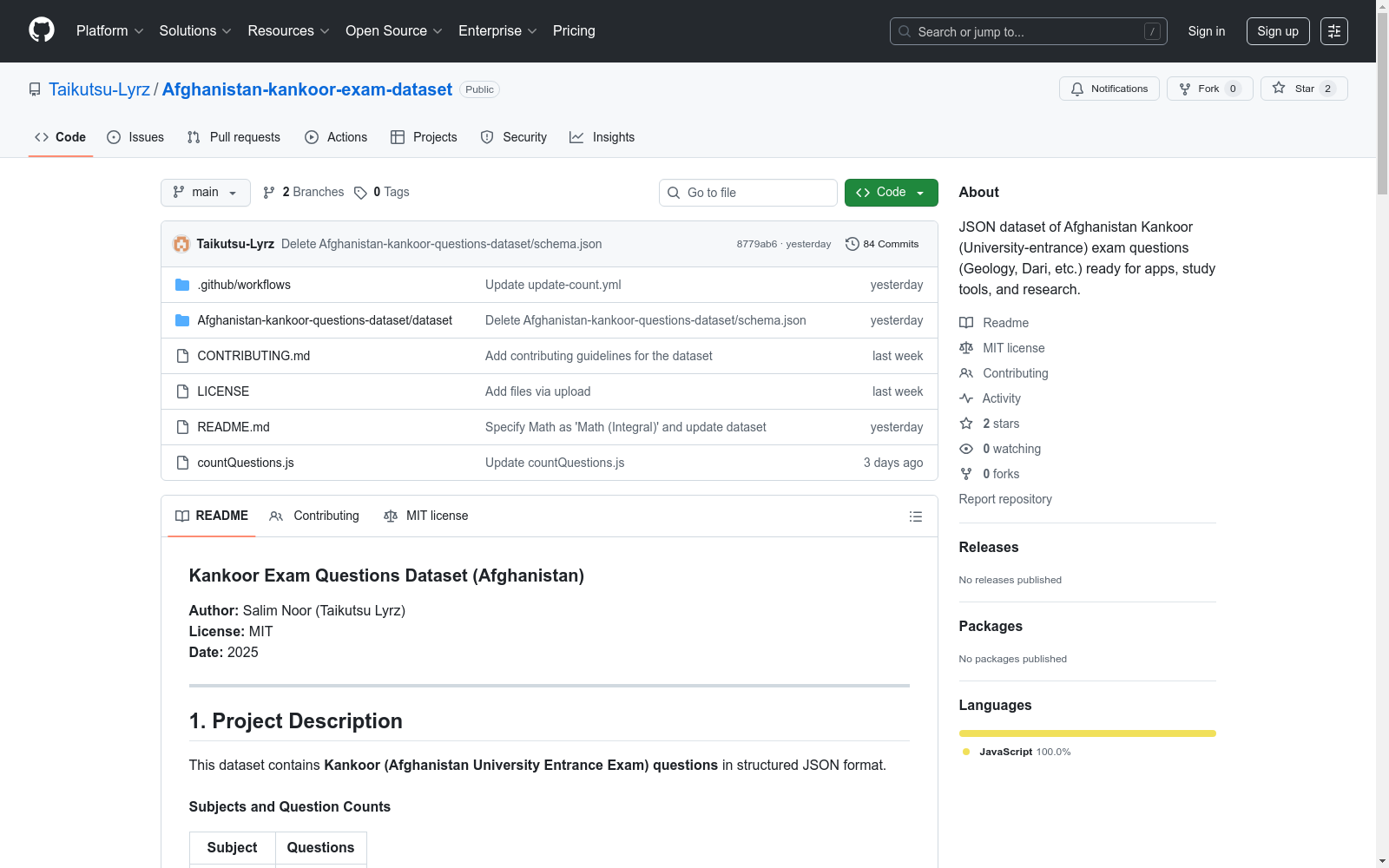
Task: Click the dataset folder icon
Action: [182, 320]
